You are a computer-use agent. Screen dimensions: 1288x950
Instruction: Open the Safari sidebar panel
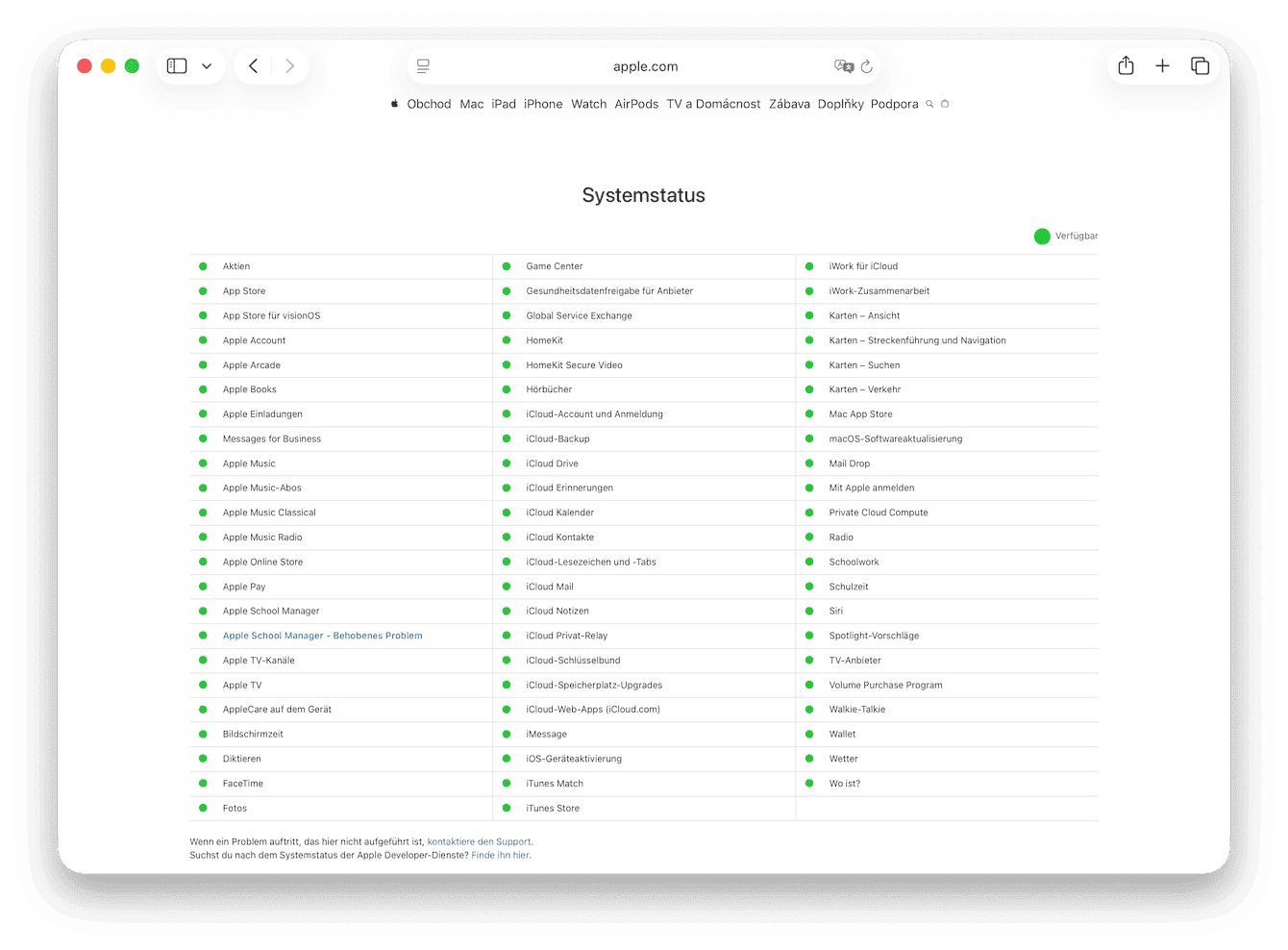tap(176, 65)
